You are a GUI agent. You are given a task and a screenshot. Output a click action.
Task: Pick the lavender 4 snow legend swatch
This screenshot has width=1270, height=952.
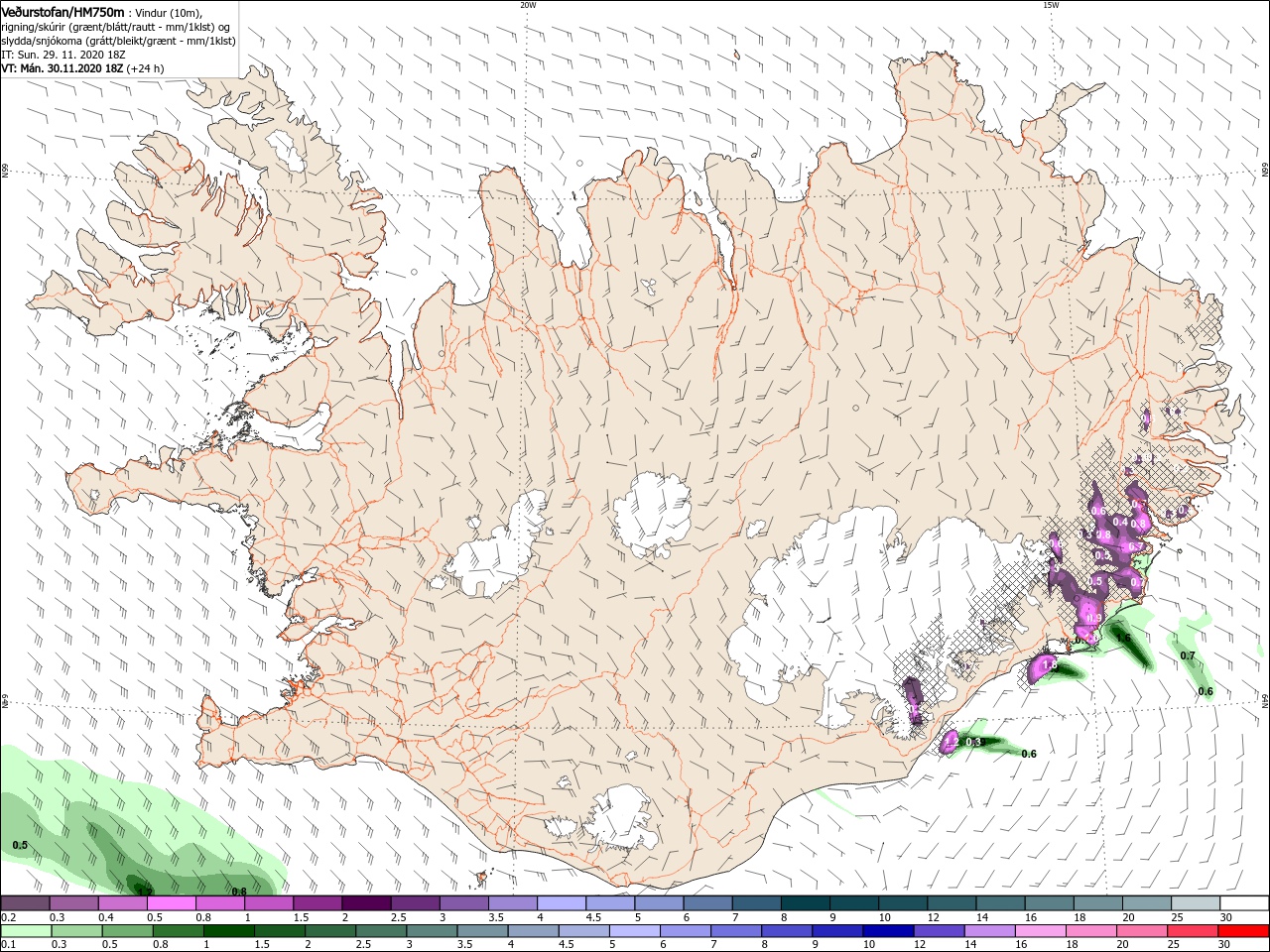tap(561, 903)
